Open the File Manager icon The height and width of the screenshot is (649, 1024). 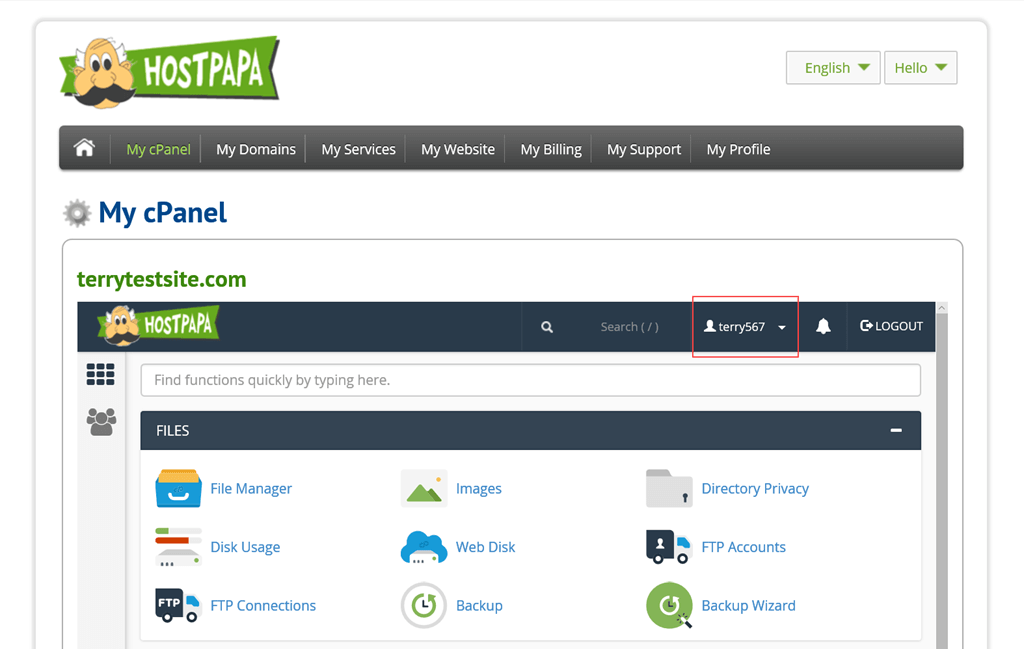pyautogui.click(x=178, y=488)
